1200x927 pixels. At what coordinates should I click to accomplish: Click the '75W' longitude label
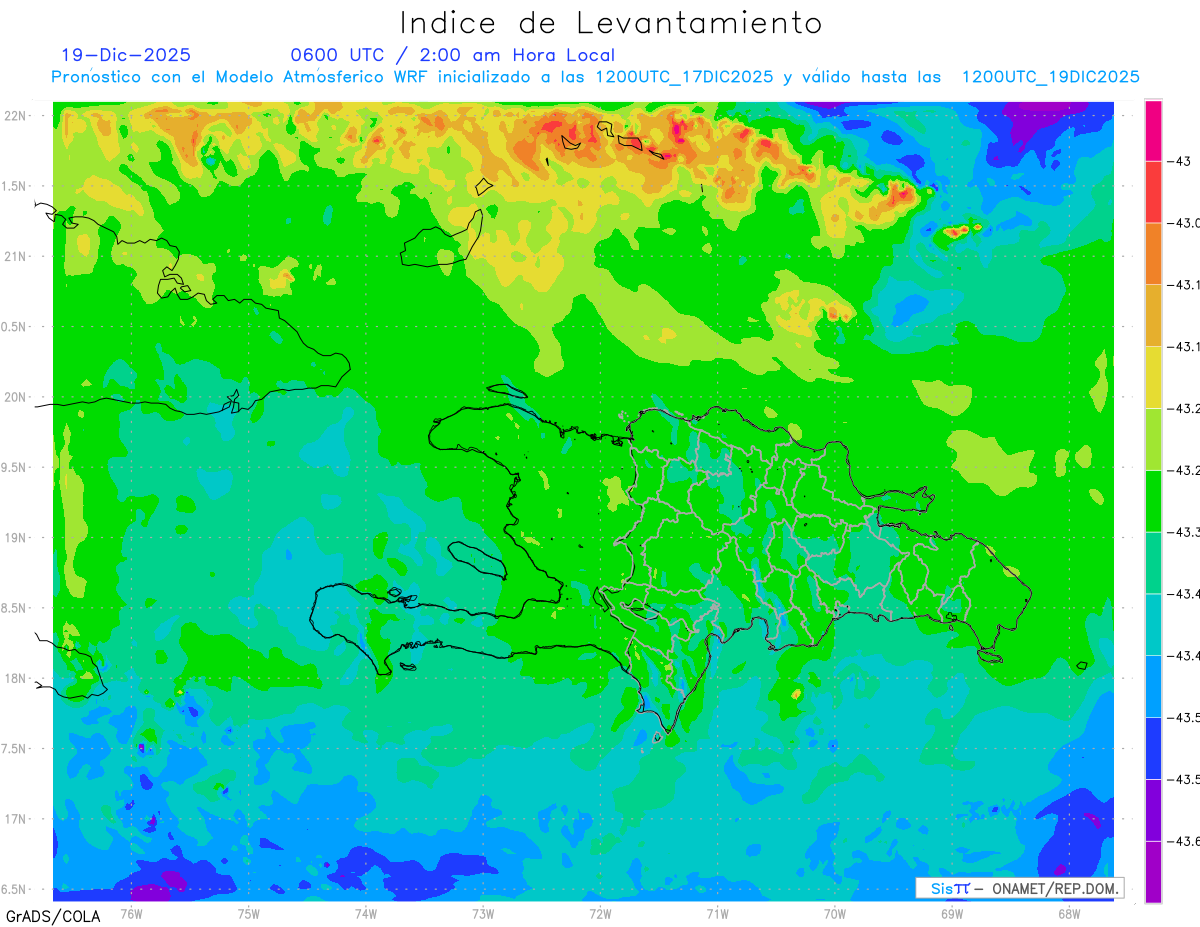[x=248, y=912]
